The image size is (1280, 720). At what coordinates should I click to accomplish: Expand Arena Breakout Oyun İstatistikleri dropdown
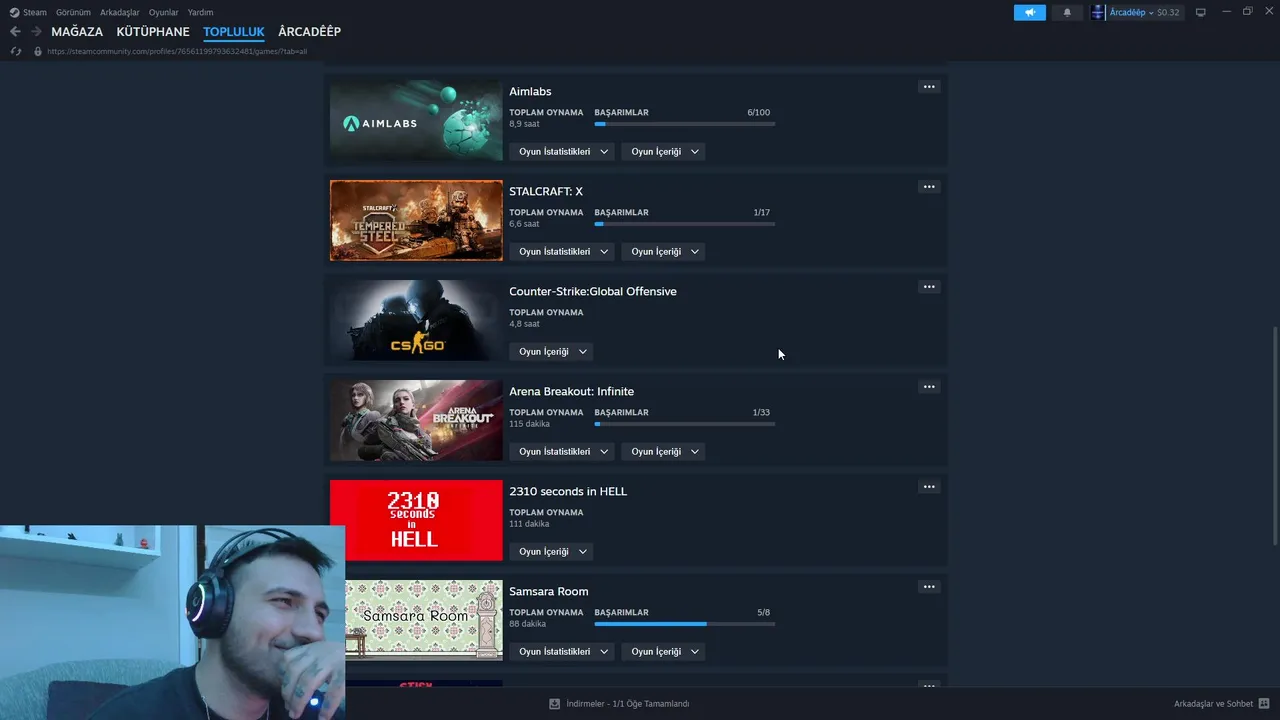tap(563, 452)
